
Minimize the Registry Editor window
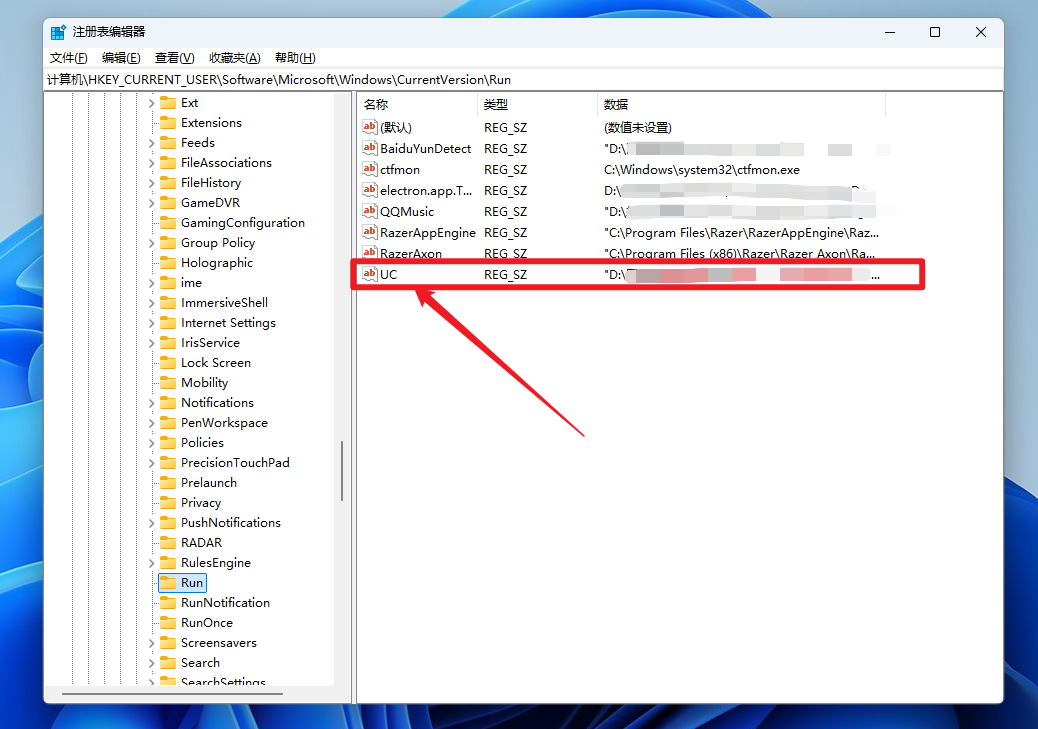tap(890, 32)
